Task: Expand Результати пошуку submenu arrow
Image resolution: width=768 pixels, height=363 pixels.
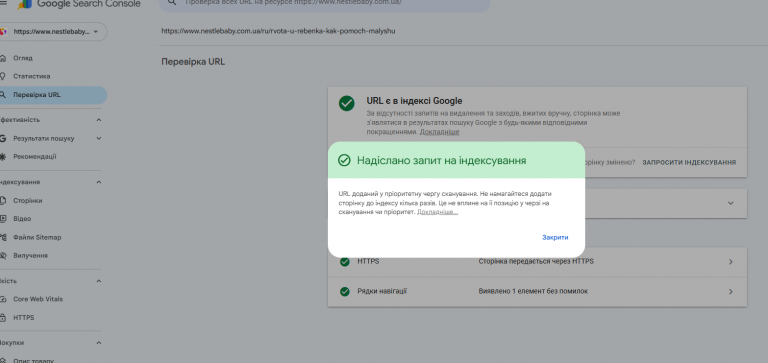Action: pyautogui.click(x=98, y=139)
